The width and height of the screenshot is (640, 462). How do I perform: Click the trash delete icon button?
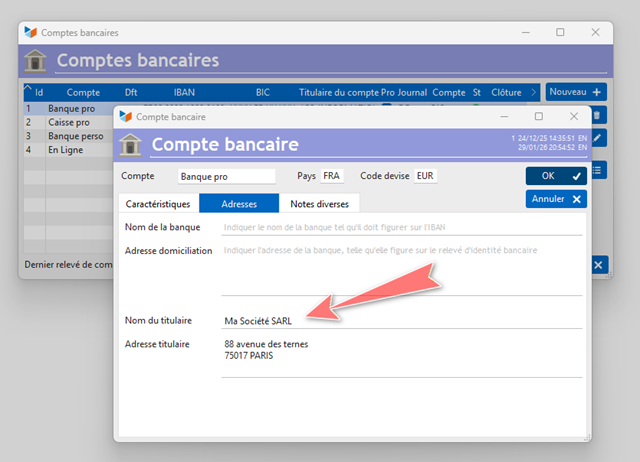click(x=599, y=115)
